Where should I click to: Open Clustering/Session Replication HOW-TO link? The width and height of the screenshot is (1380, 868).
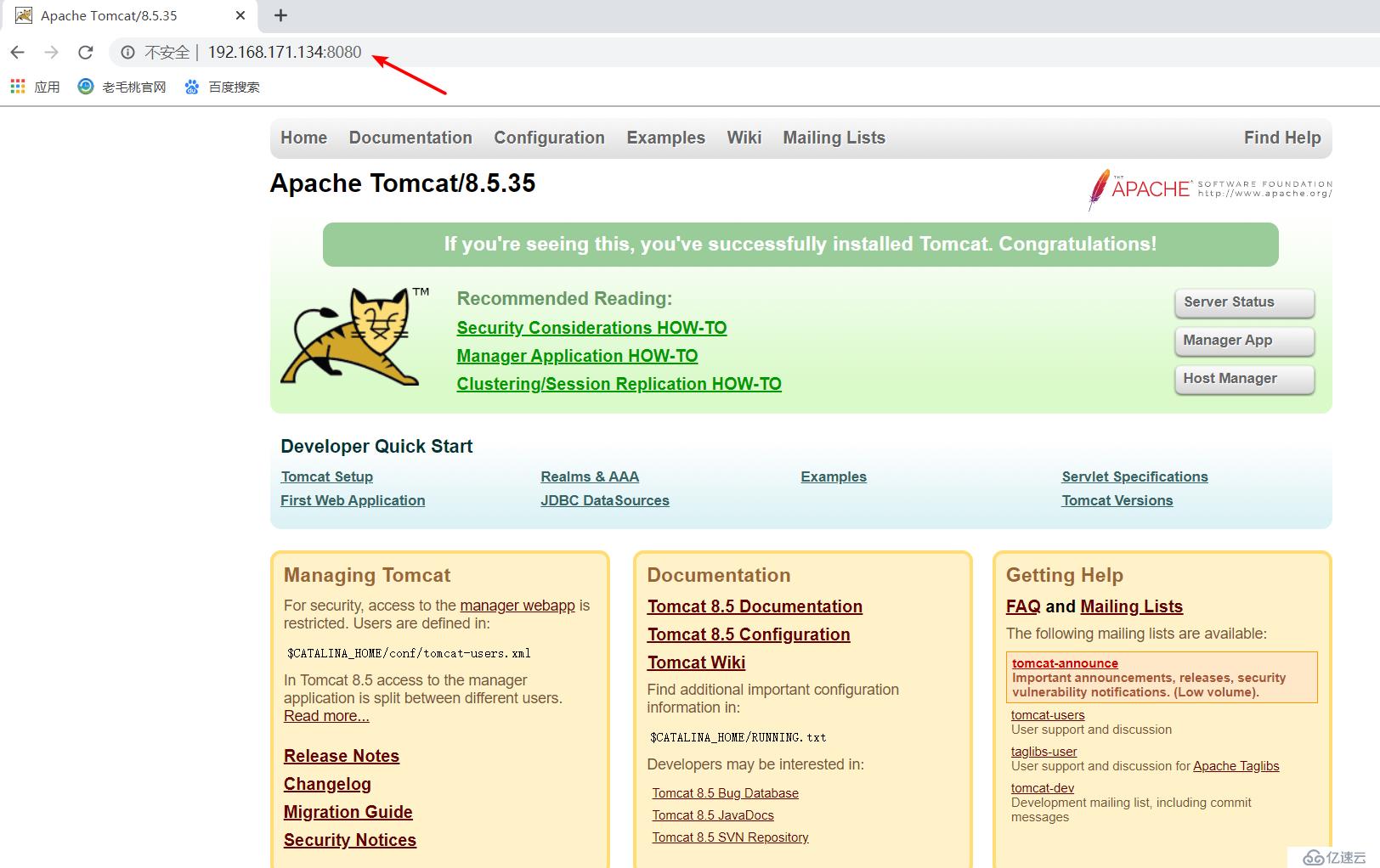click(619, 384)
